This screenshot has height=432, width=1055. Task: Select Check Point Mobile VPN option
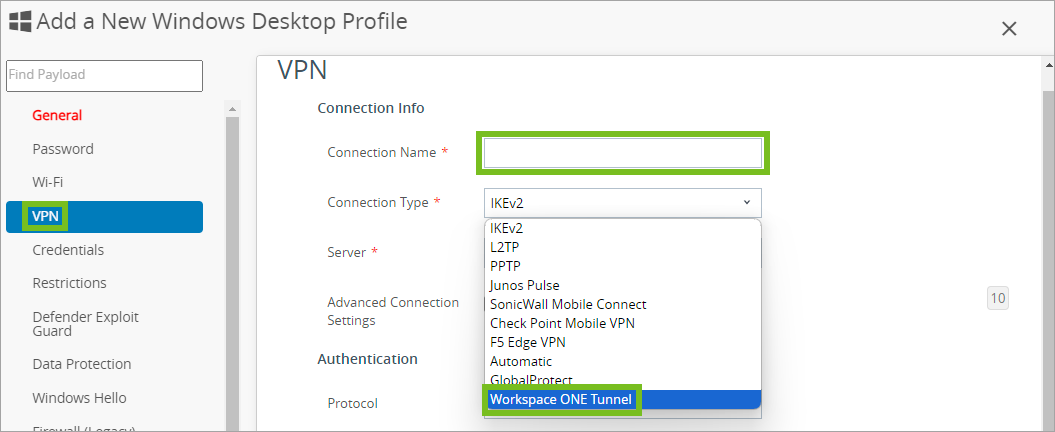click(x=622, y=323)
